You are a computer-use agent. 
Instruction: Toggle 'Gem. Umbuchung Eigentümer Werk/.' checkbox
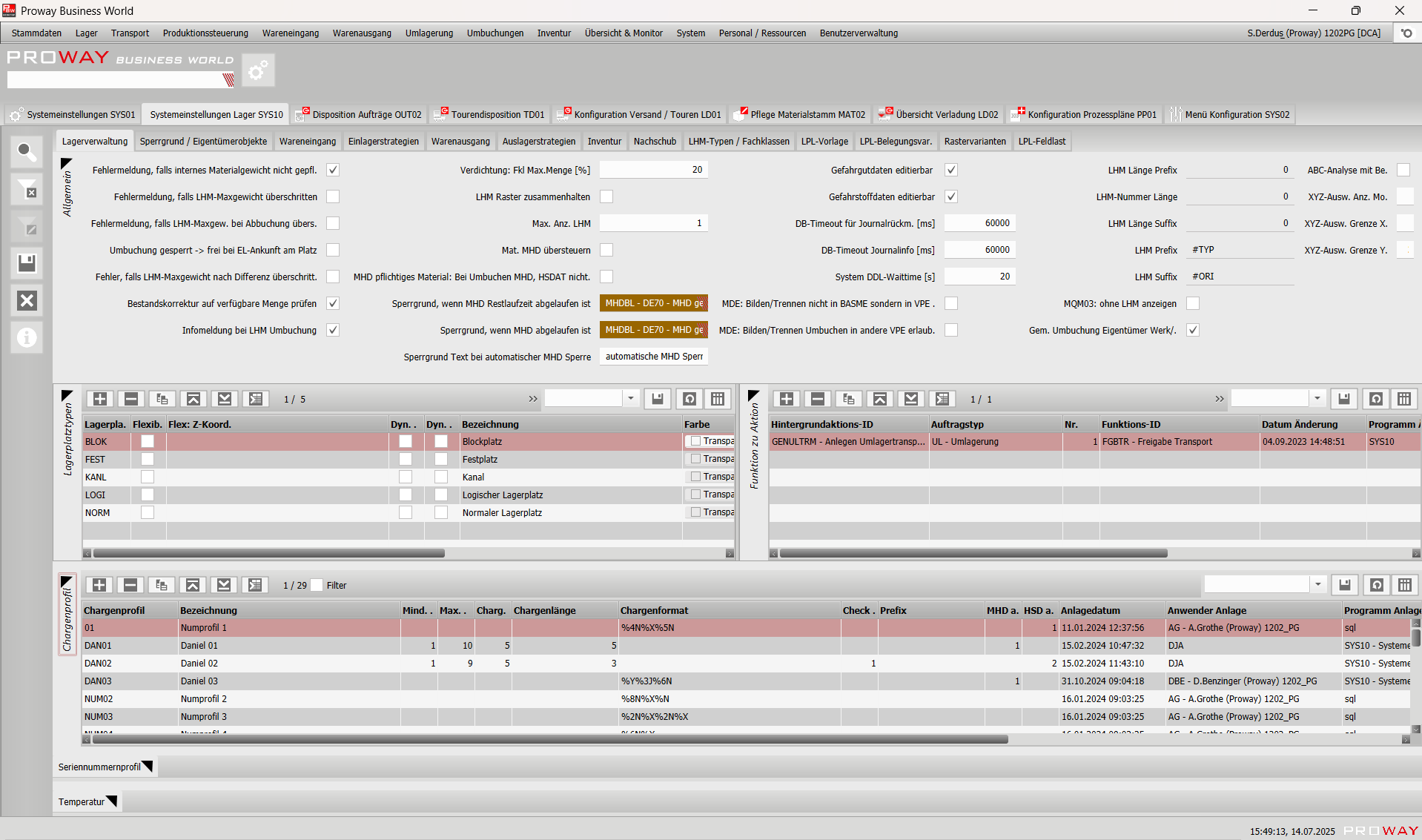click(1193, 330)
